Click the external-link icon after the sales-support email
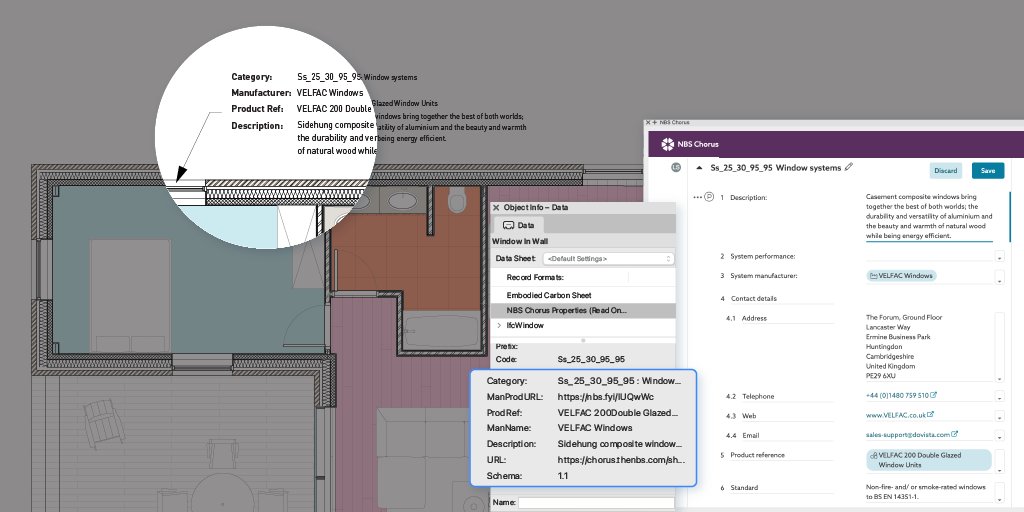 click(x=955, y=434)
